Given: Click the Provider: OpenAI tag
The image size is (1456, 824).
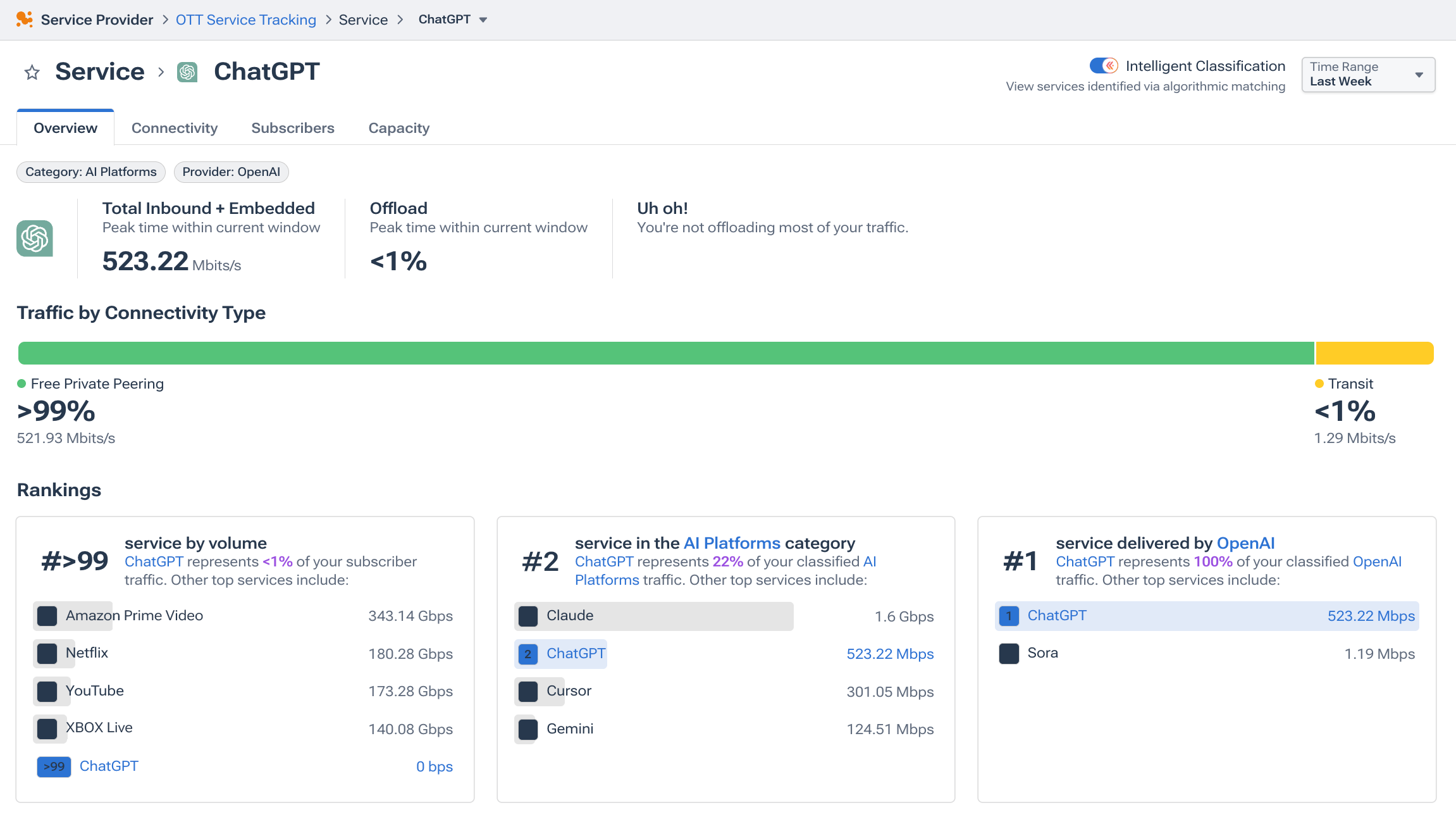Looking at the screenshot, I should [x=231, y=172].
